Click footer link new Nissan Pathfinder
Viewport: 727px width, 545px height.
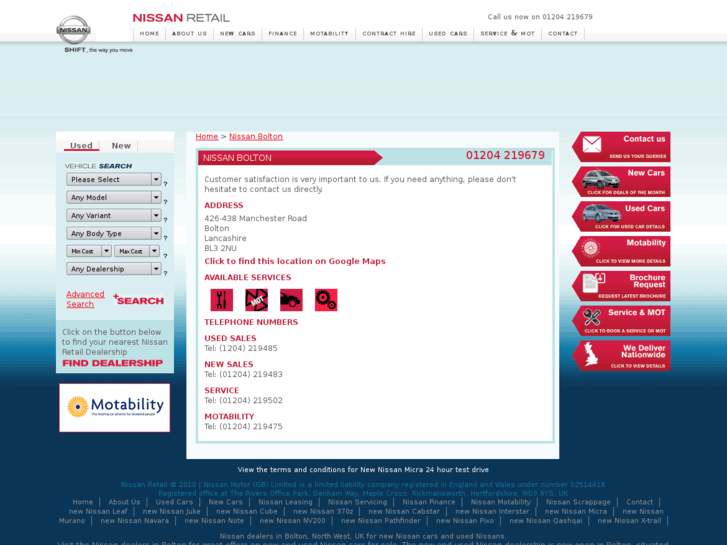[381, 520]
